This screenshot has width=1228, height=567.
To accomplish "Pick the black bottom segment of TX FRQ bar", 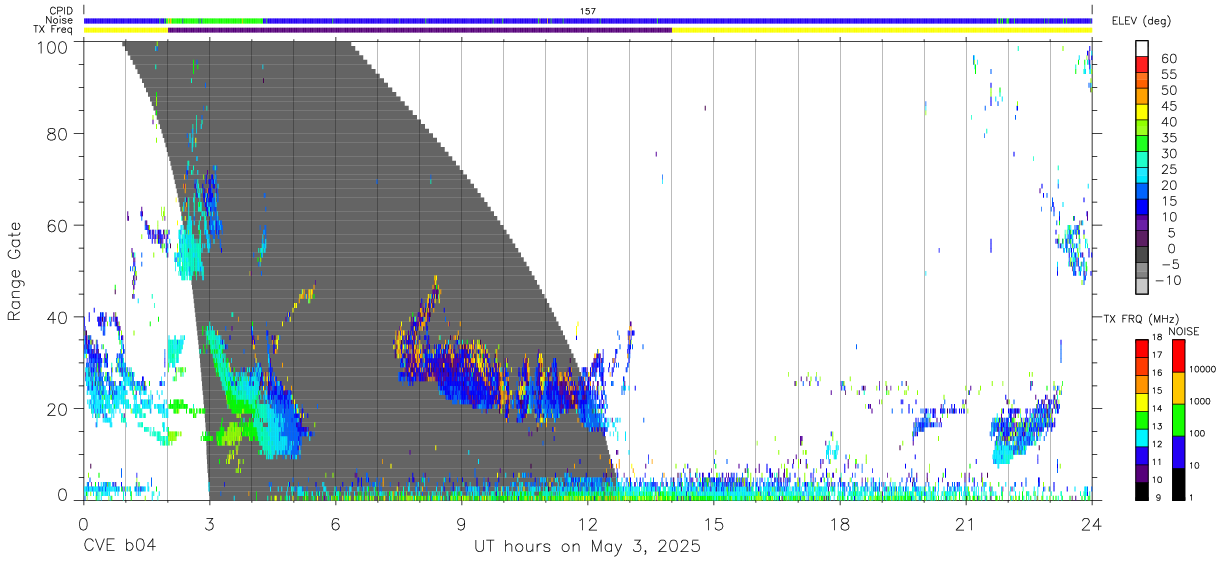I will click(1142, 491).
